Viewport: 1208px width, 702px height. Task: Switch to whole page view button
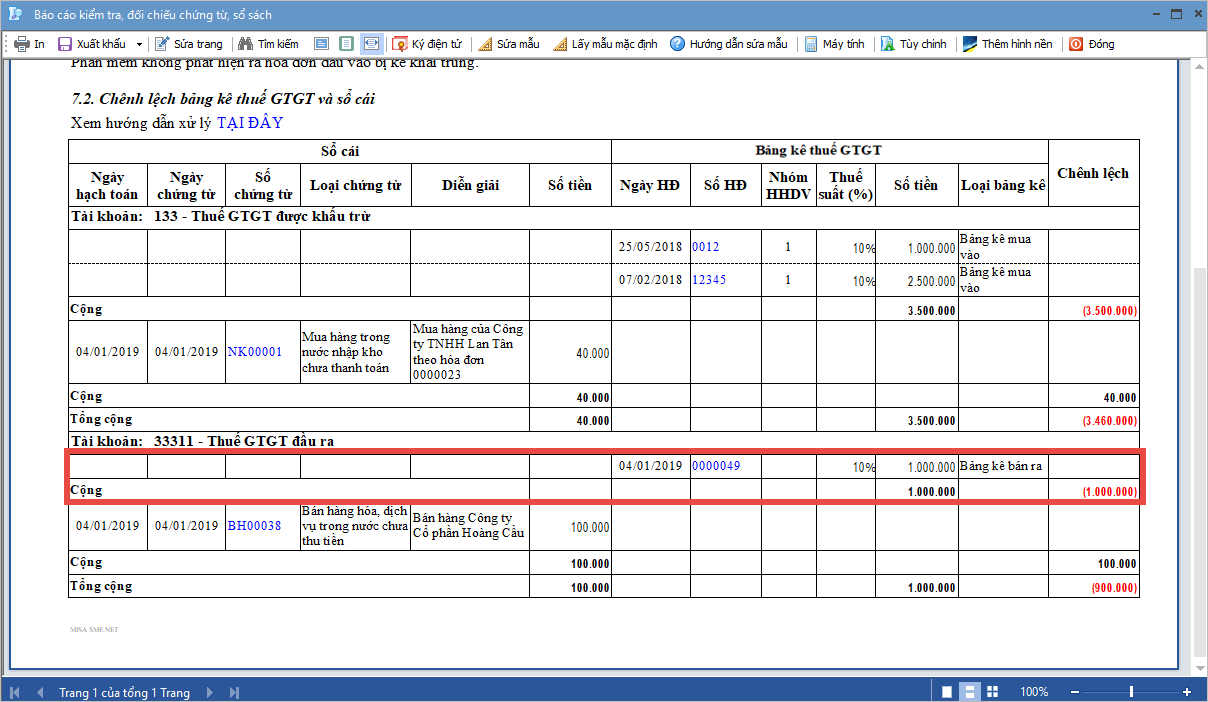pos(346,44)
